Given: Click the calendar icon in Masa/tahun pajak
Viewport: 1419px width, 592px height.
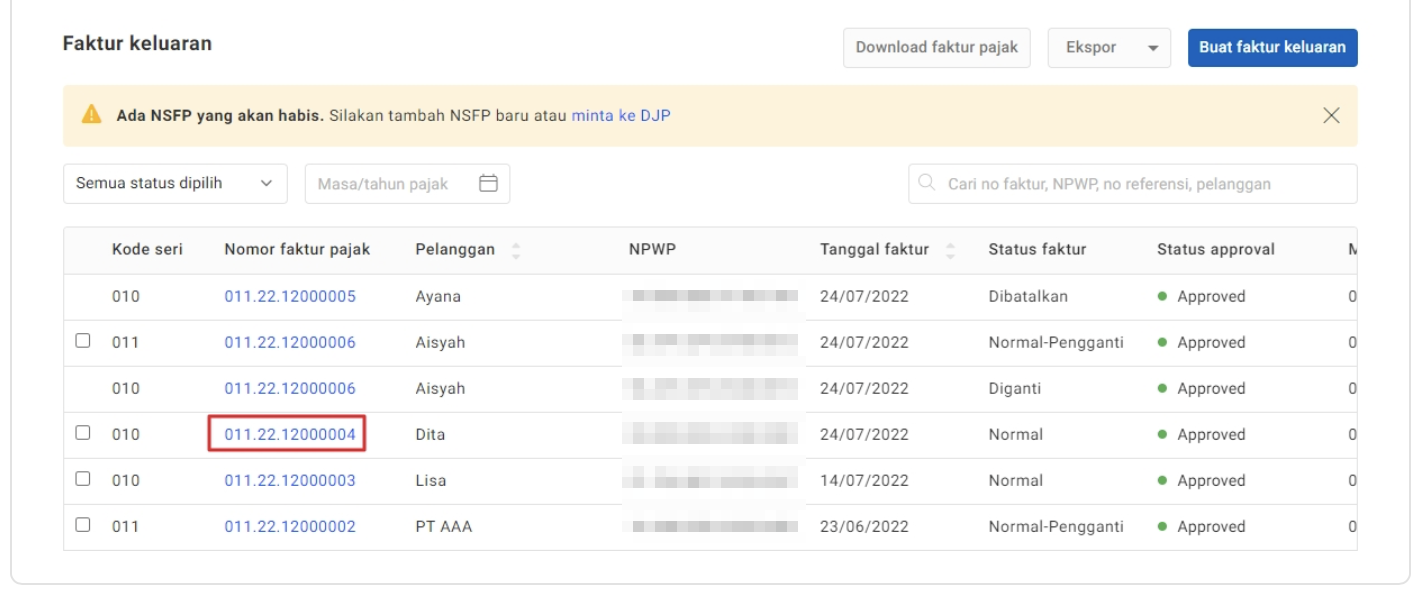Looking at the screenshot, I should point(488,184).
